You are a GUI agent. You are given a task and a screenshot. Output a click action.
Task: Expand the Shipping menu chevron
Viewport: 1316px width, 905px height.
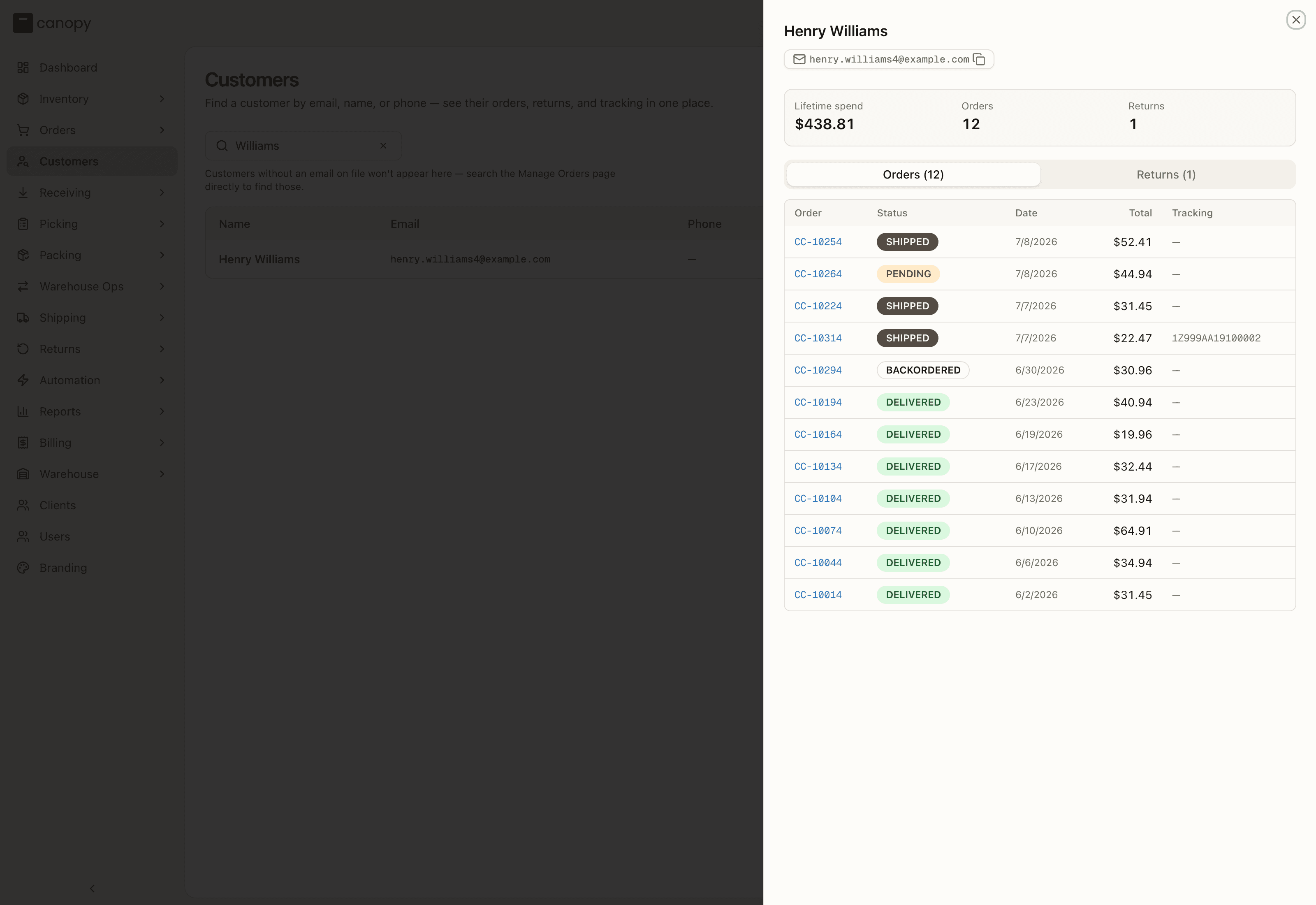pos(162,318)
